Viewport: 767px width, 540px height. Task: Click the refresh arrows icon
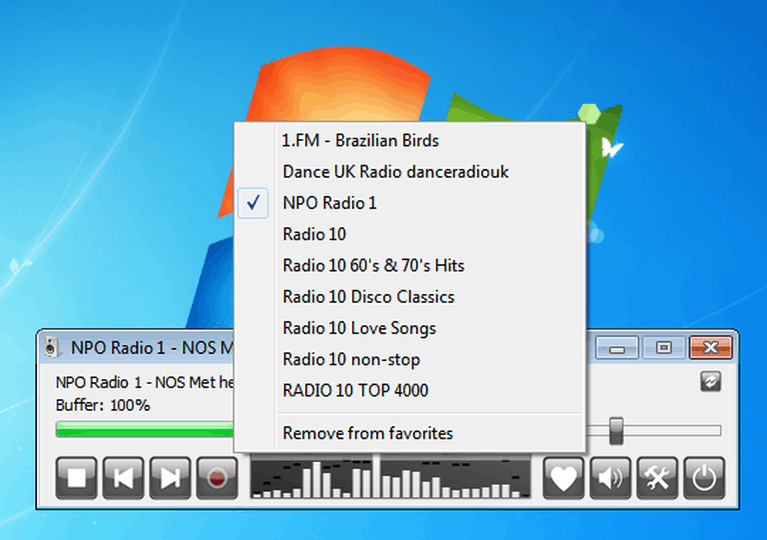pos(710,382)
